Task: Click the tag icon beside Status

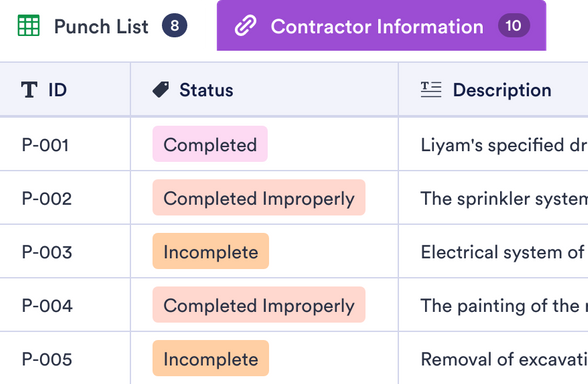Action: (x=161, y=90)
